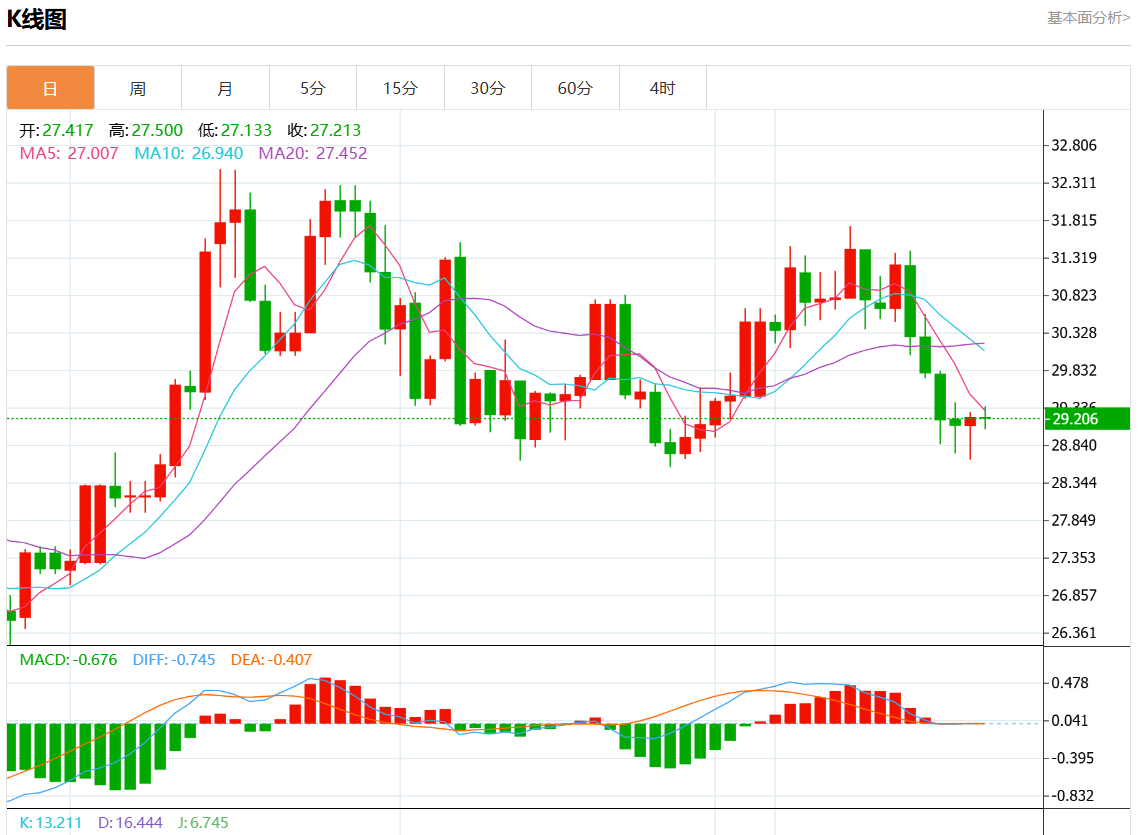Open the 4时 four-hour chart tab
This screenshot has width=1147, height=835.
pyautogui.click(x=662, y=88)
